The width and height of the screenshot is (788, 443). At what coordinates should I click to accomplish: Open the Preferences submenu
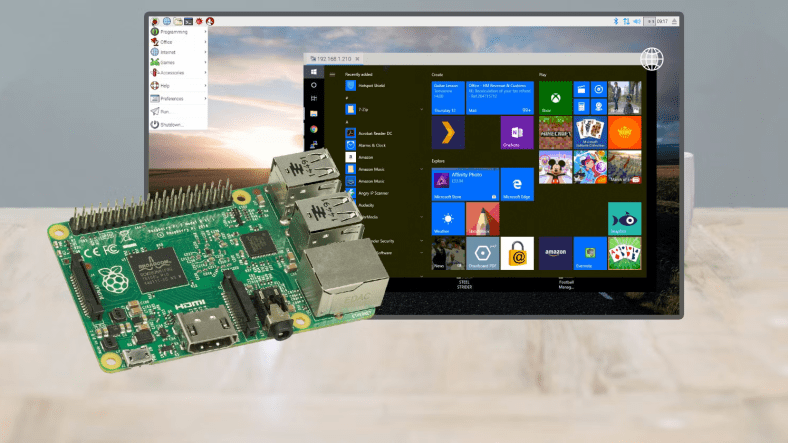pos(178,98)
